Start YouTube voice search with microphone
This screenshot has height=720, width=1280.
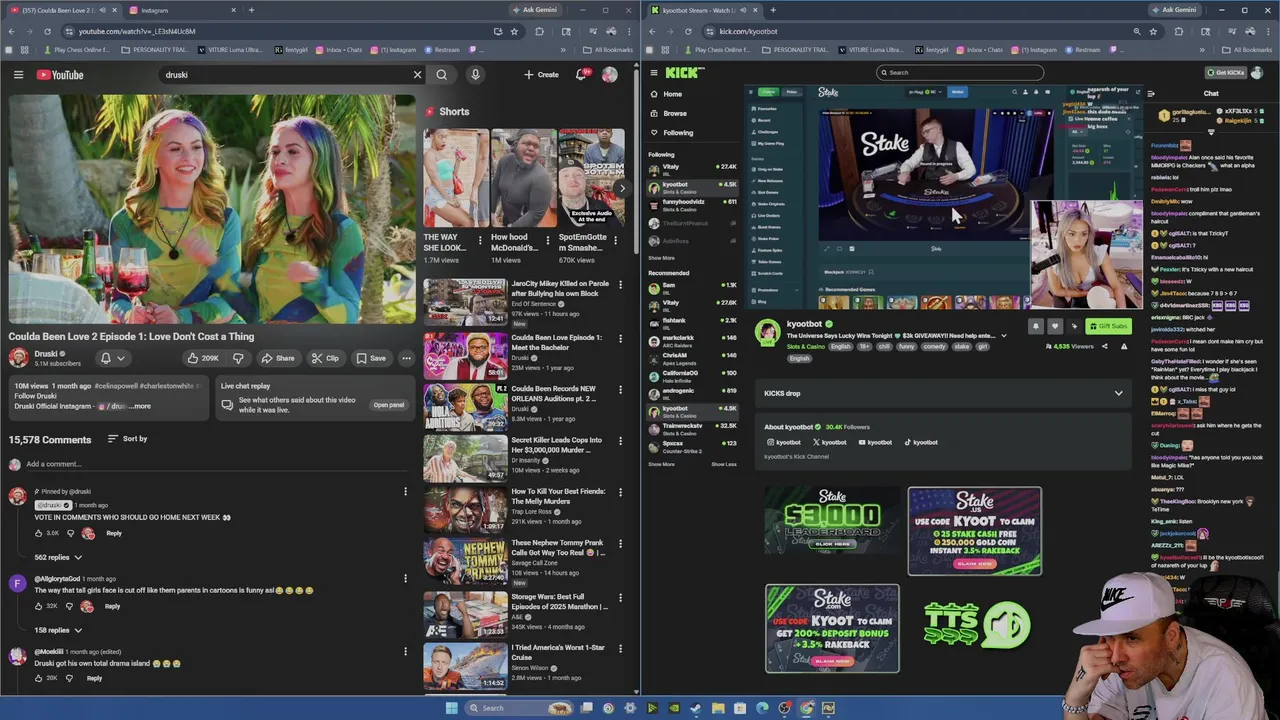click(475, 75)
